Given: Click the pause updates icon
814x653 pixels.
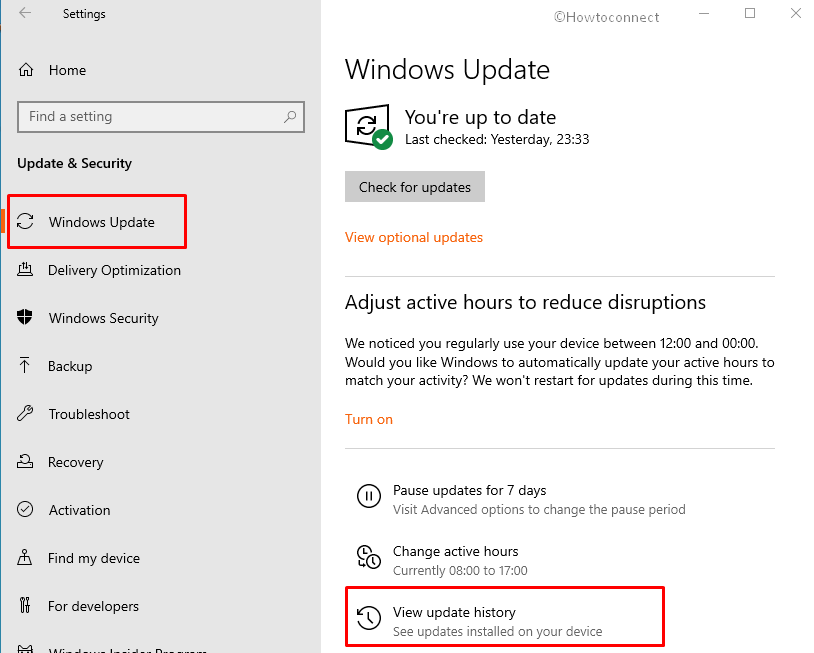Looking at the screenshot, I should tap(368, 497).
